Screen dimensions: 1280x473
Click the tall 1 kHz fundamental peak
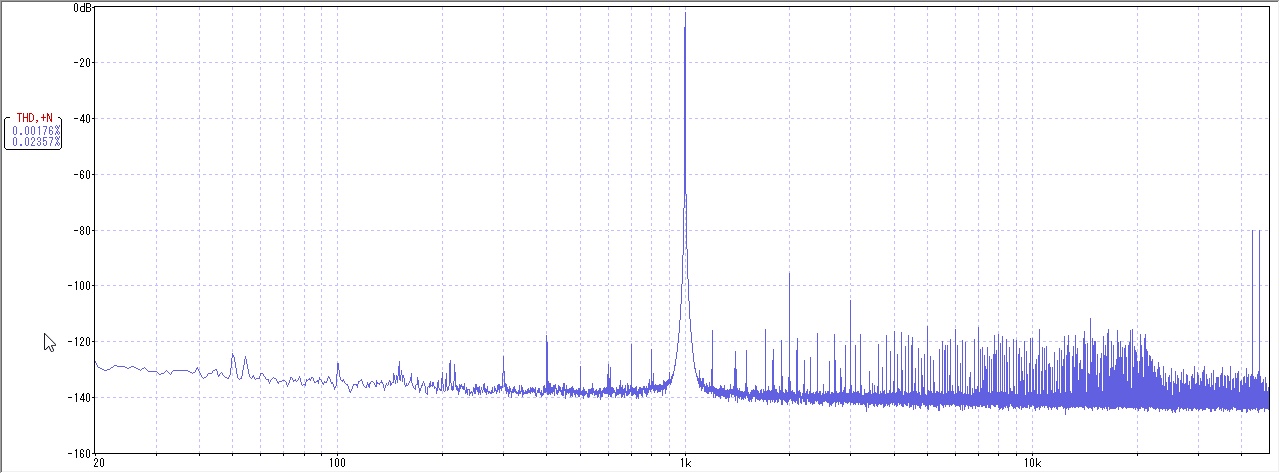click(x=685, y=200)
